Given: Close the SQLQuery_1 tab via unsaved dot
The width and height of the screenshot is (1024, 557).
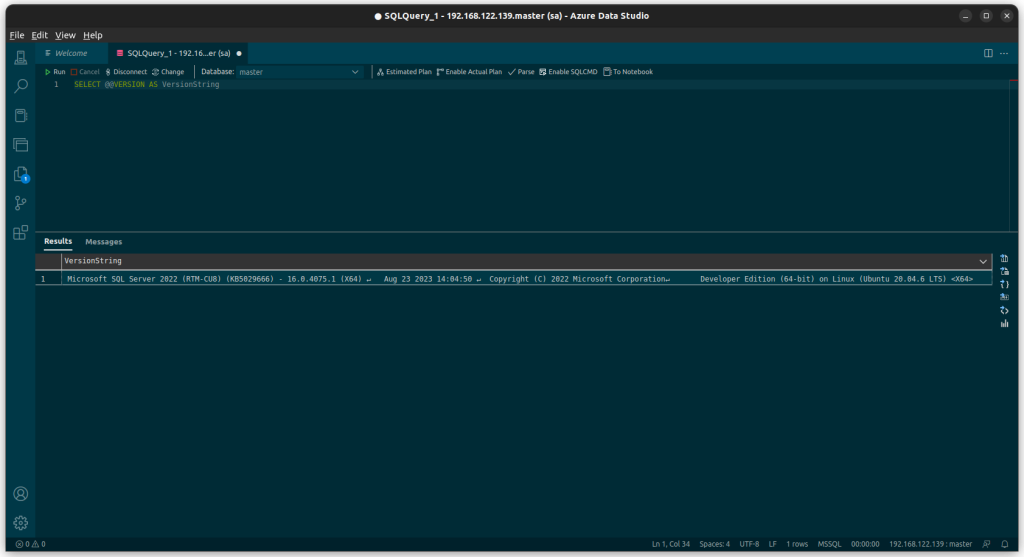Looking at the screenshot, I should point(239,54).
